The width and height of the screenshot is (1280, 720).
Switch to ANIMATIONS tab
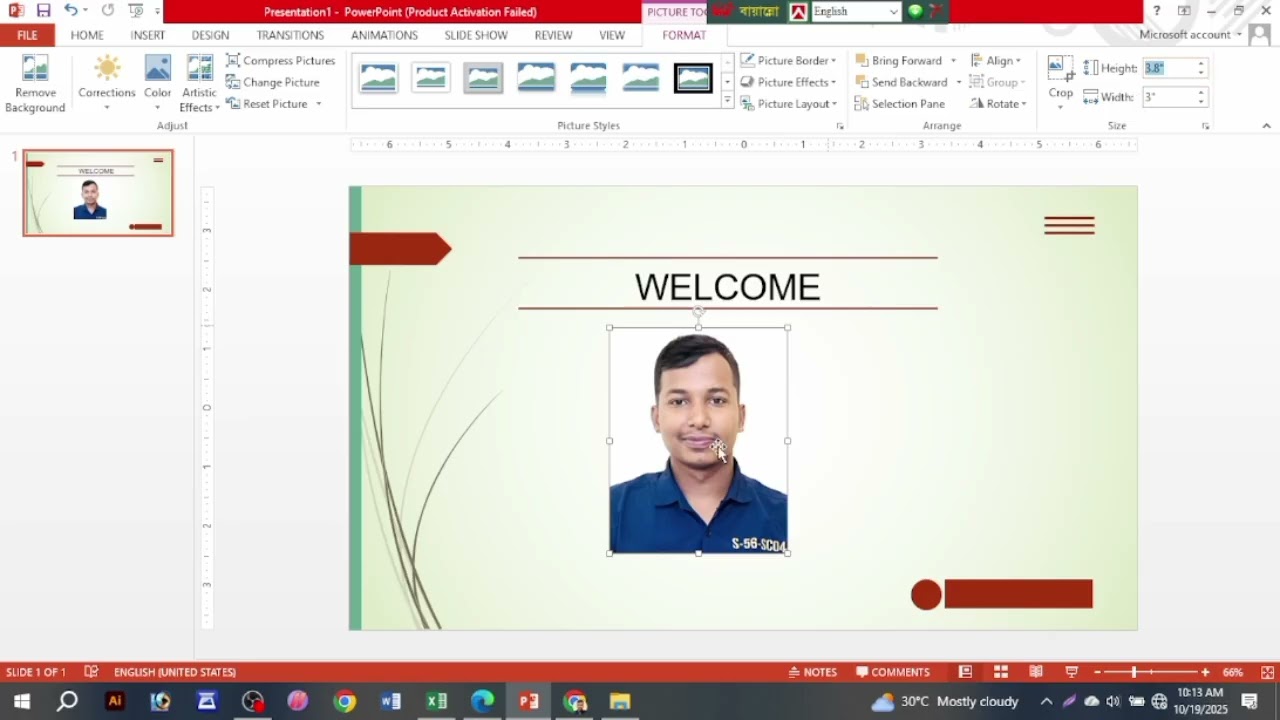(x=384, y=35)
